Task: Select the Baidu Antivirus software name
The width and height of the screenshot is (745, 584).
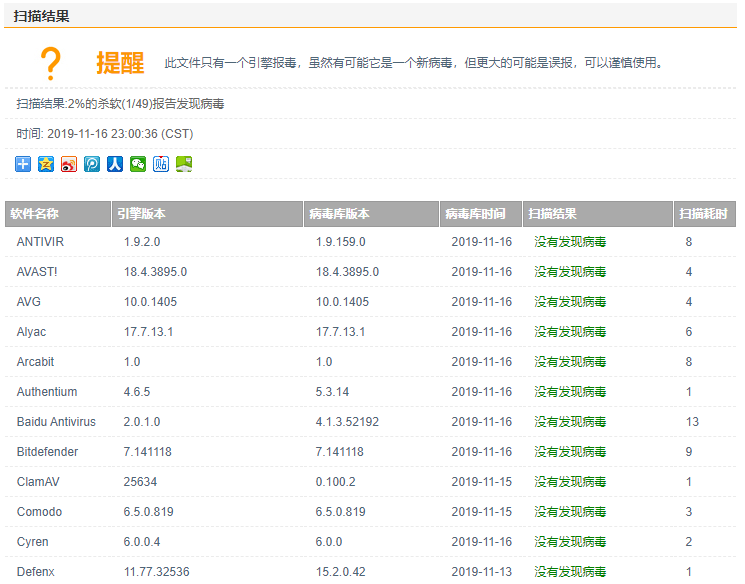Action: (56, 421)
